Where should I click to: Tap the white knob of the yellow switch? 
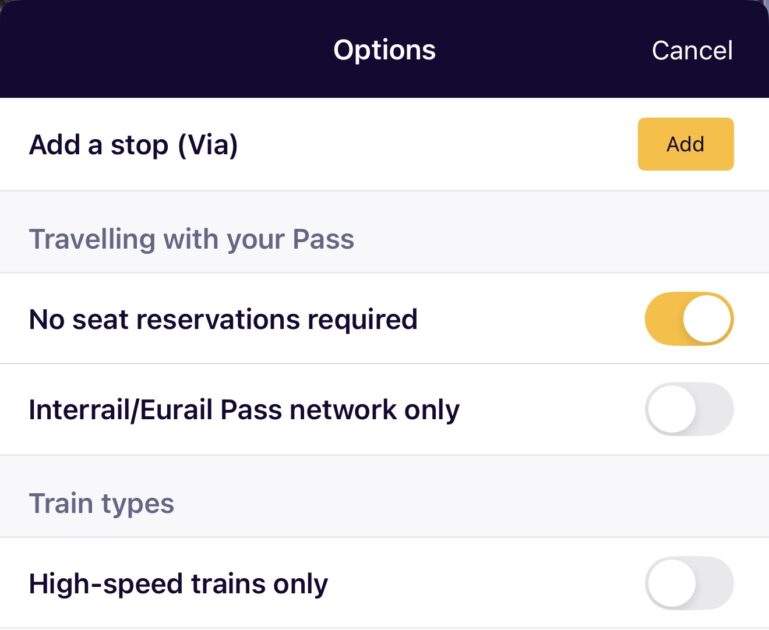tap(709, 319)
